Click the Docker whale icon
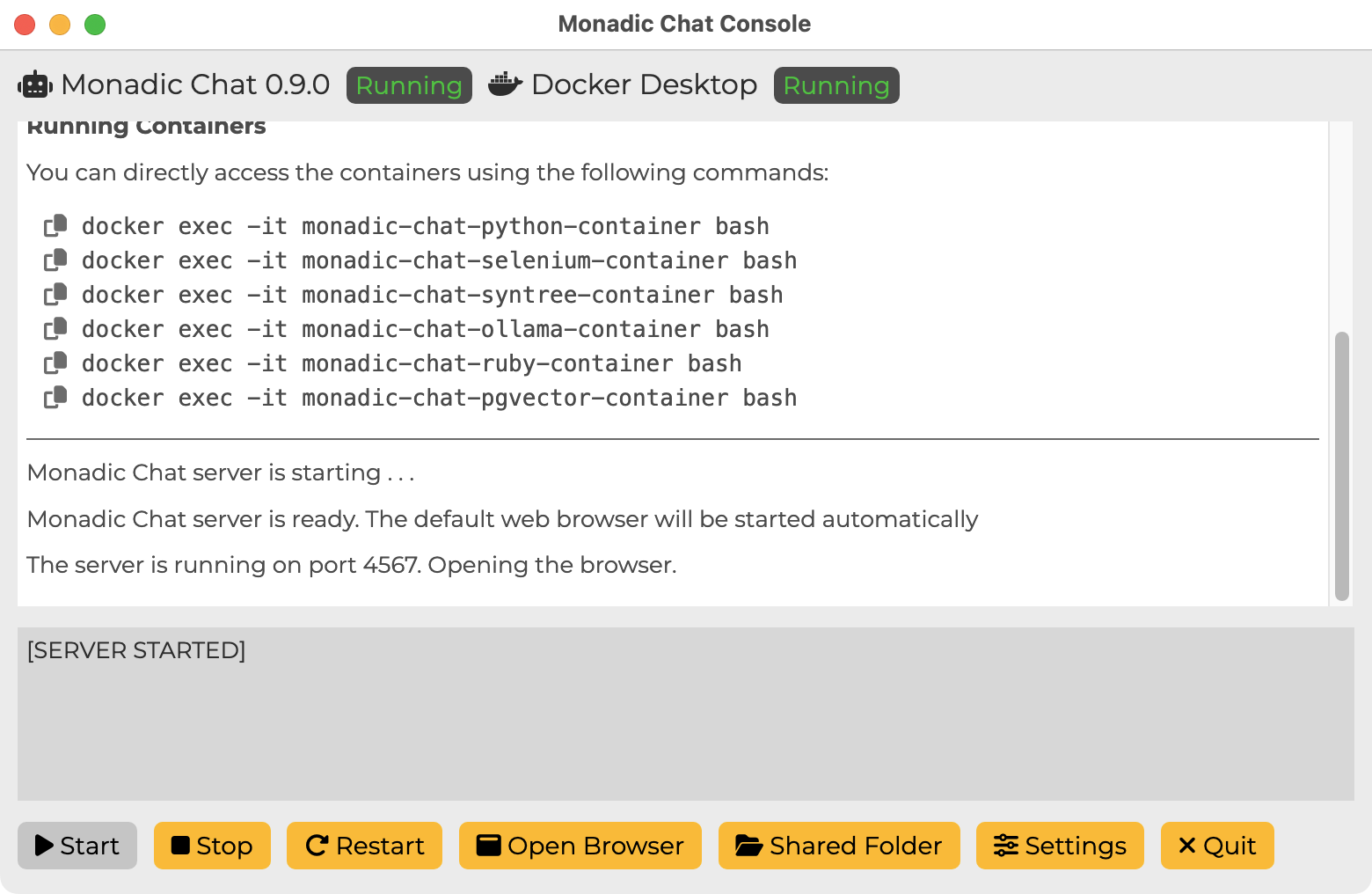This screenshot has width=1372, height=894. click(x=505, y=84)
